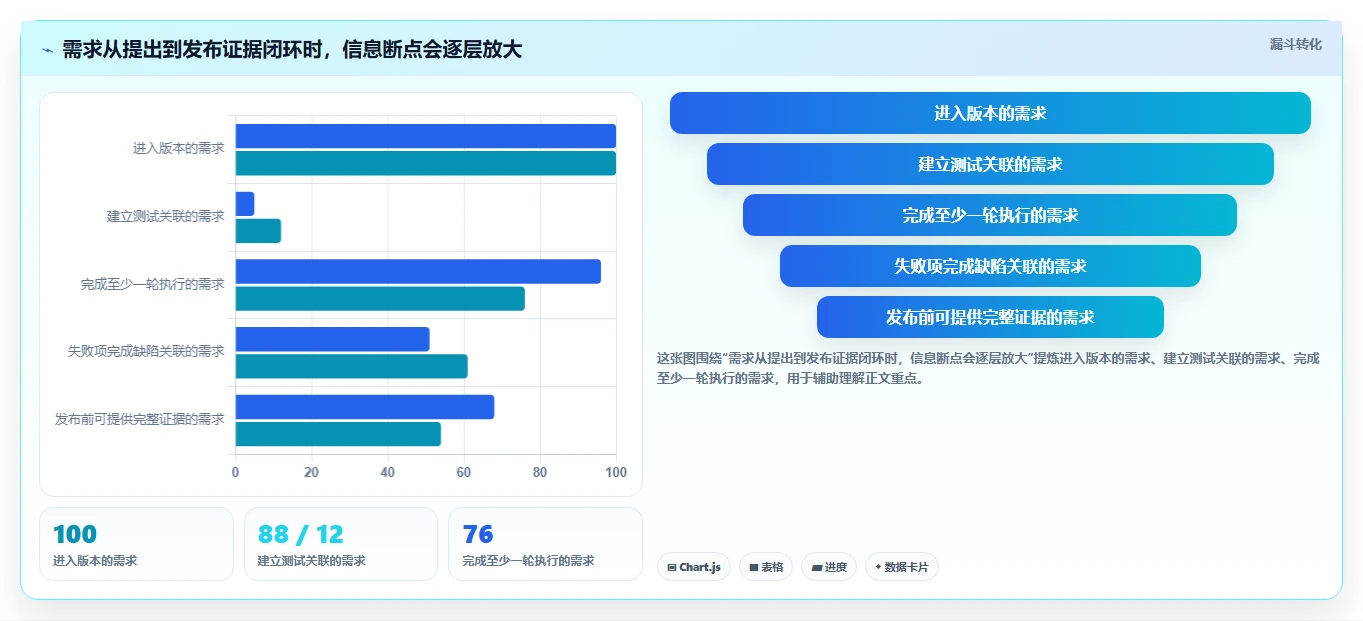Screen dimensions: 1363x621
Task: Click the 漏斗转化 tag in header
Action: 1295,44
